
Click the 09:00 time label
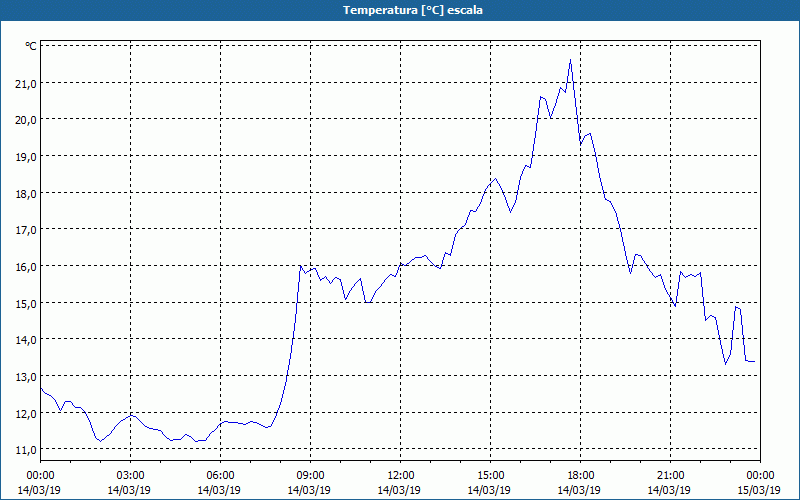[x=310, y=476]
